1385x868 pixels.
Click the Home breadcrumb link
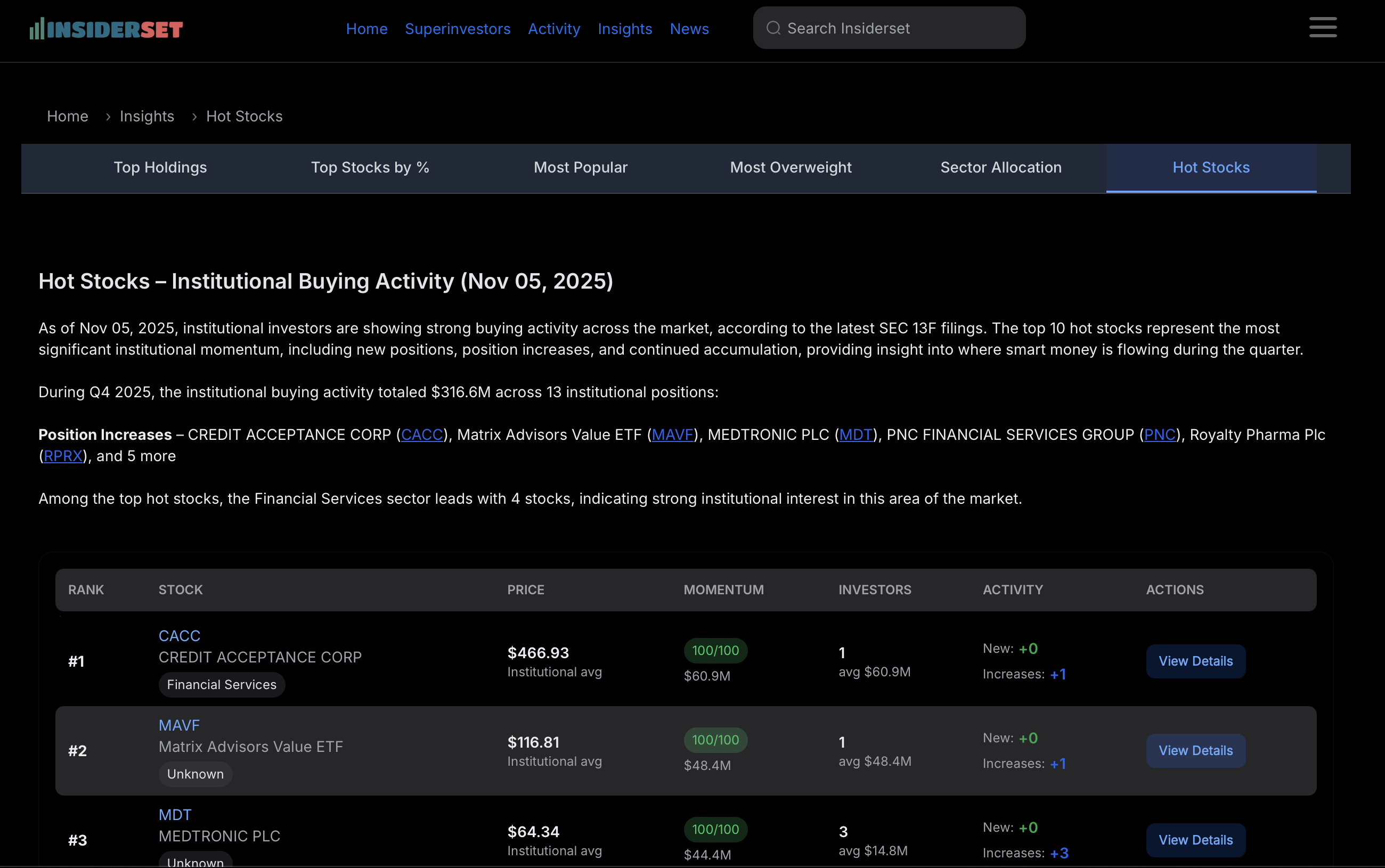point(67,117)
